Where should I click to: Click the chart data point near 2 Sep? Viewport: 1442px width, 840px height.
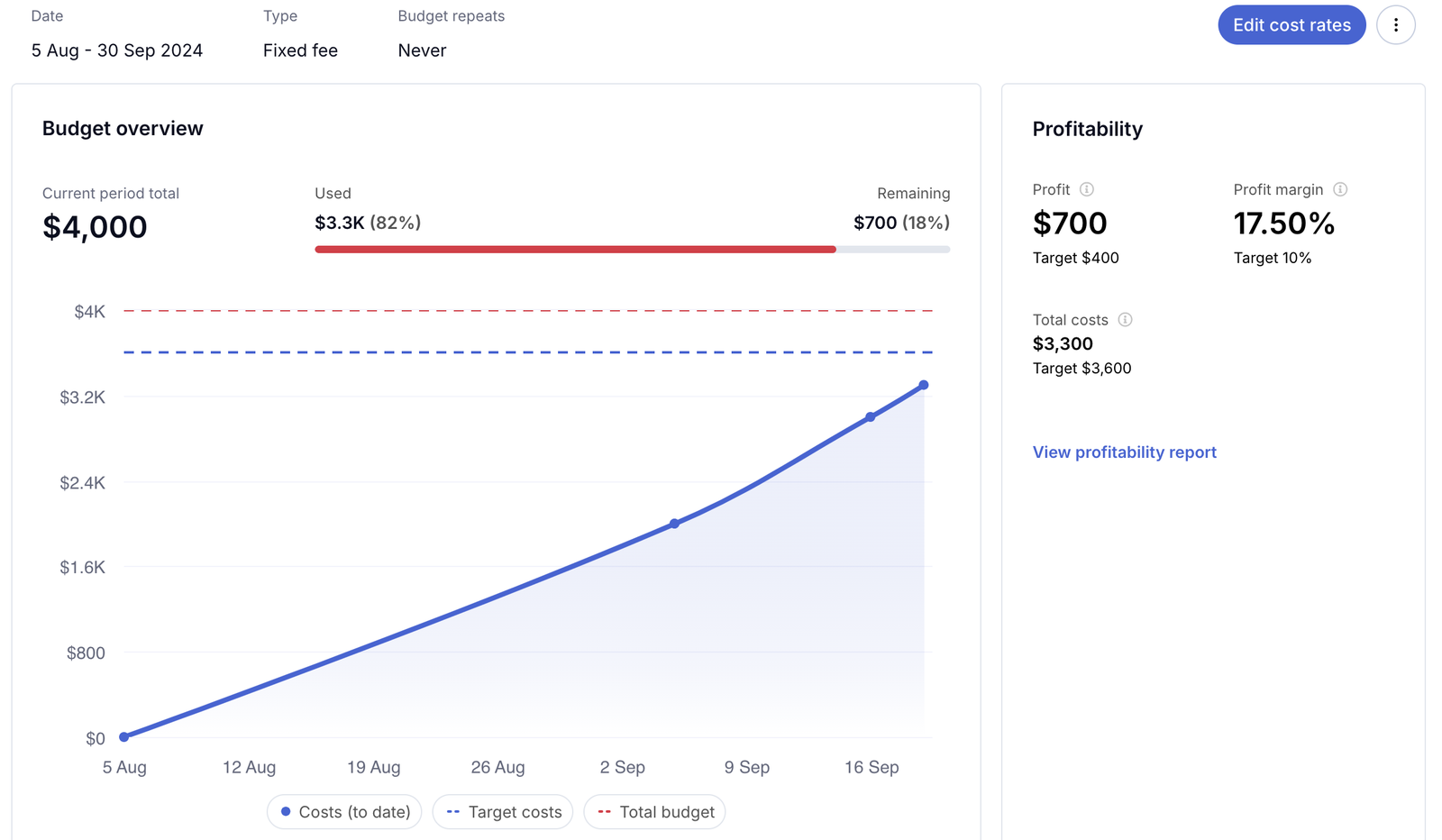tap(674, 524)
